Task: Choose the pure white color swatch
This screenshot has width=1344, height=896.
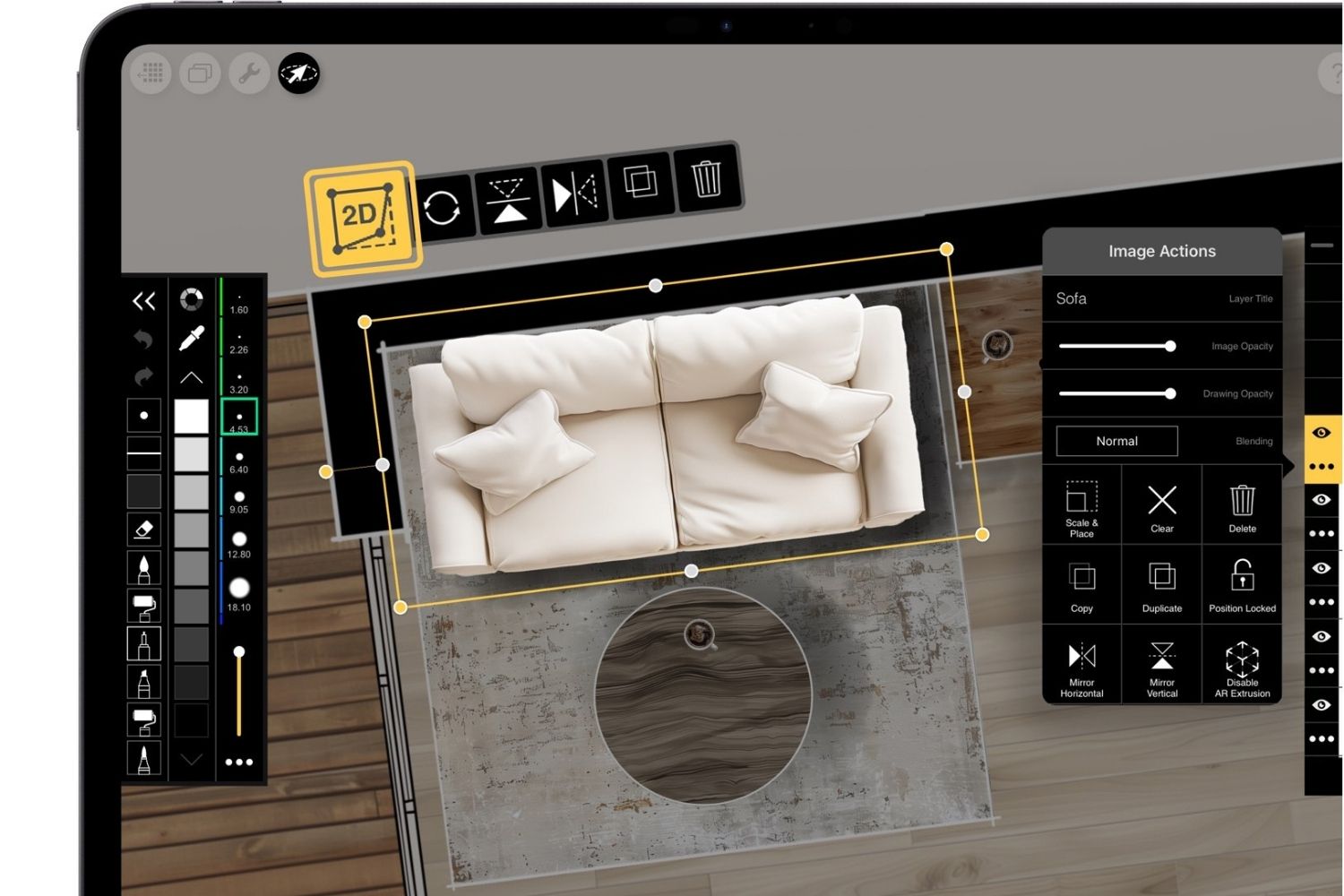Action: click(x=191, y=416)
